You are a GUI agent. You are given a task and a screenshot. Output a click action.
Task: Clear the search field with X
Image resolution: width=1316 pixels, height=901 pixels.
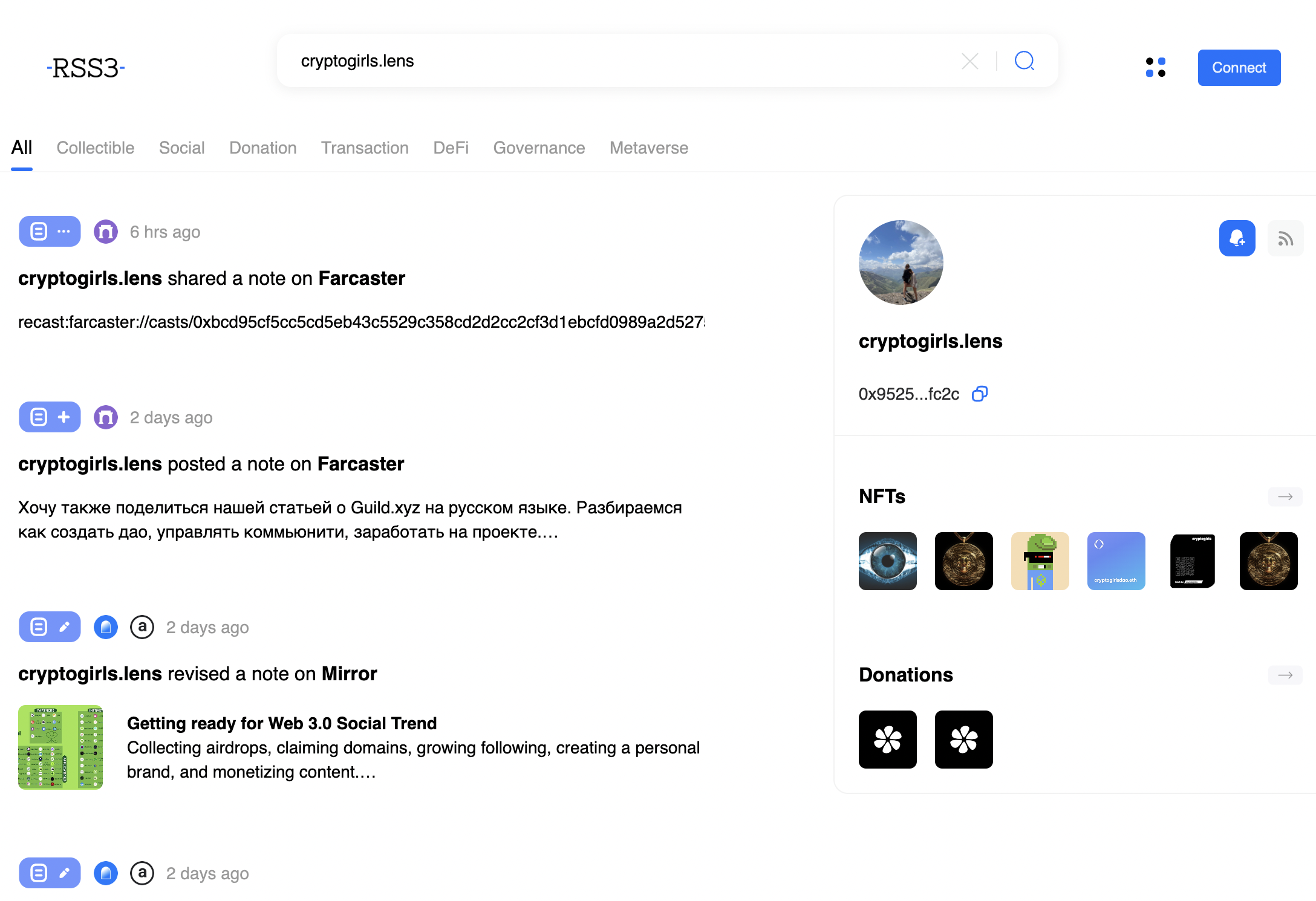point(969,61)
